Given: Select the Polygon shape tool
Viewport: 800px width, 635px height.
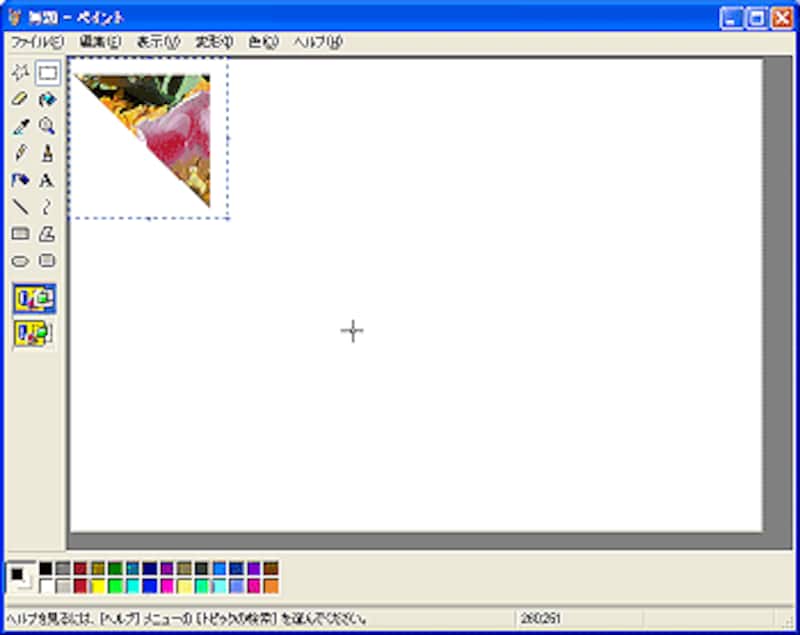Looking at the screenshot, I should [47, 234].
